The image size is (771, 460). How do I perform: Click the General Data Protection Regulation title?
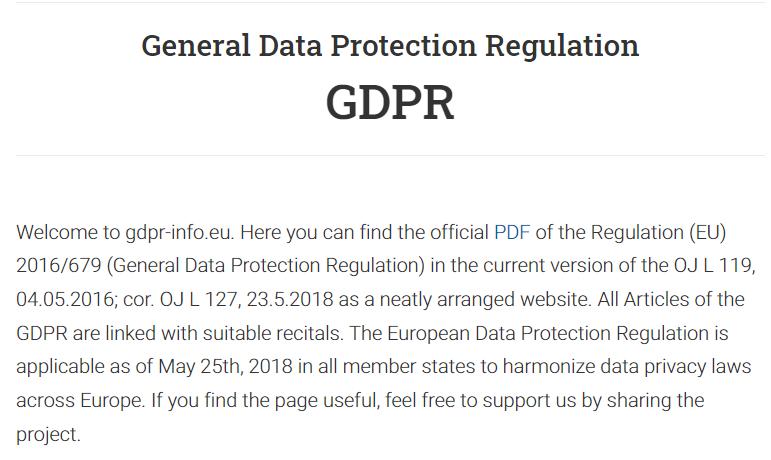[390, 46]
